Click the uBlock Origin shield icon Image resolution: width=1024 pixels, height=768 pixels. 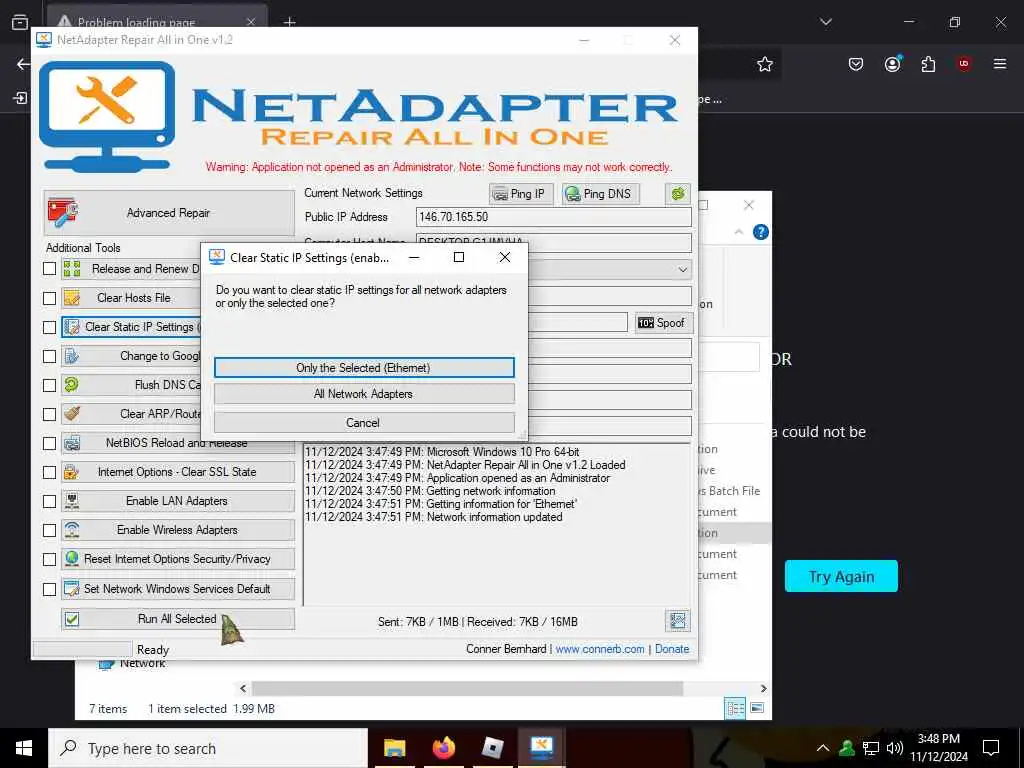(963, 63)
